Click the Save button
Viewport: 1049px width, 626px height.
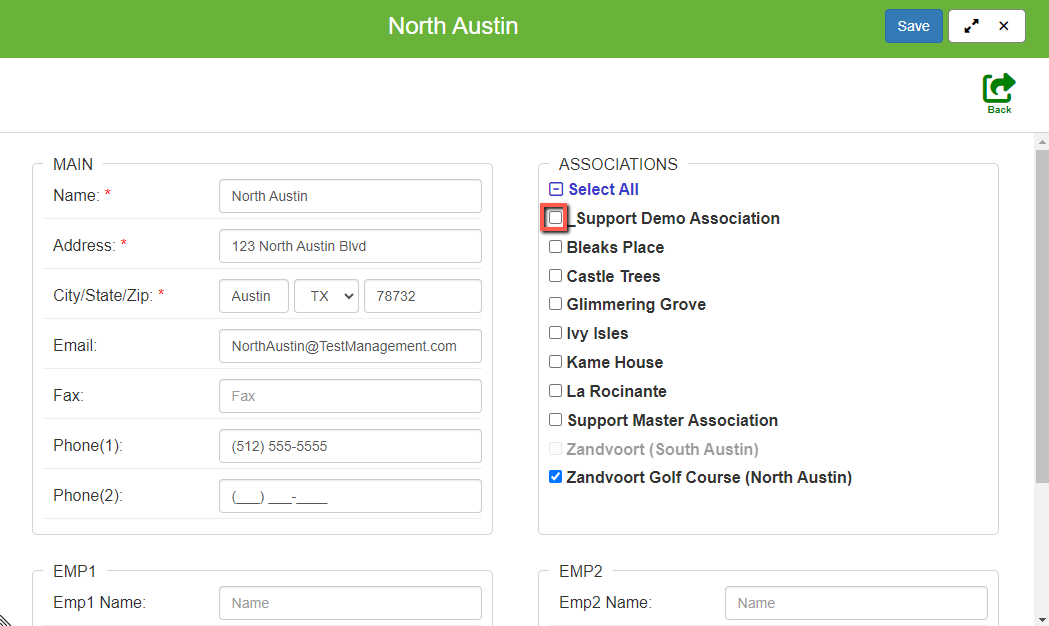[913, 26]
